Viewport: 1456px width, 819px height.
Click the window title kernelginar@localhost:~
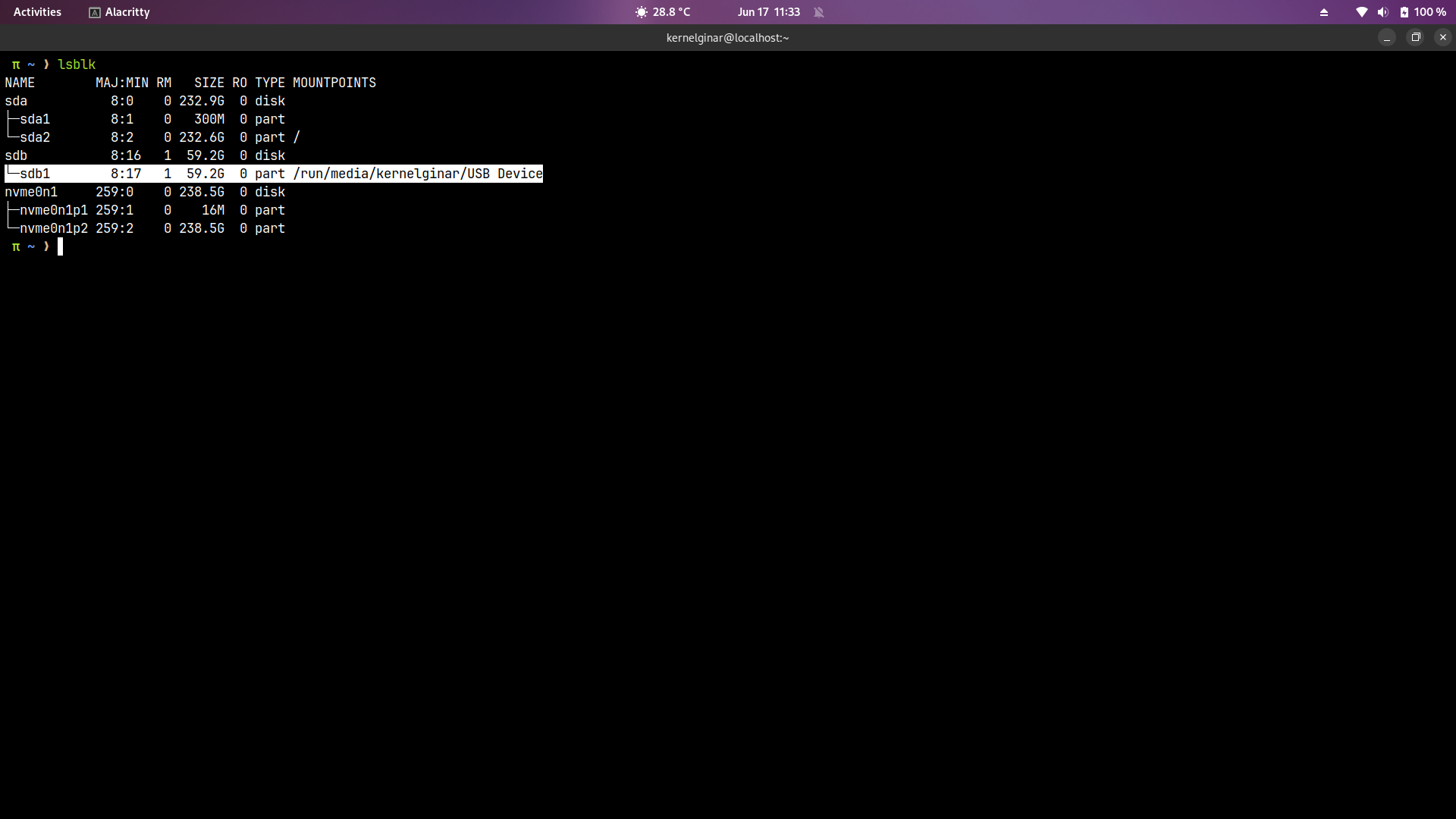click(727, 38)
